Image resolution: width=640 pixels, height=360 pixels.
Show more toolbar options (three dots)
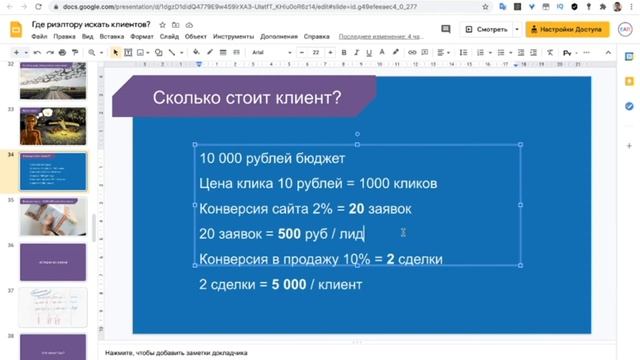(x=587, y=53)
